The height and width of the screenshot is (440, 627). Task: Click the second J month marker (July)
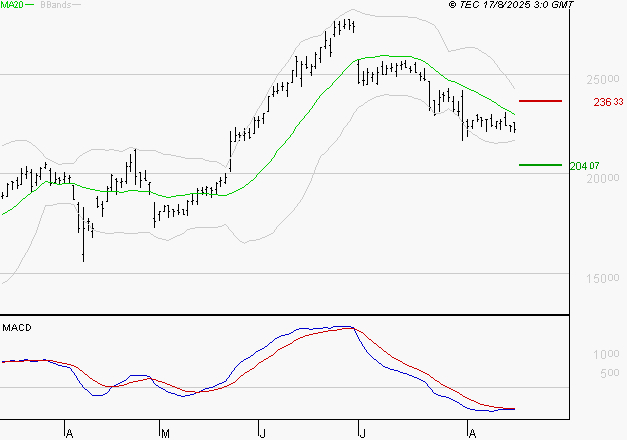click(x=362, y=433)
